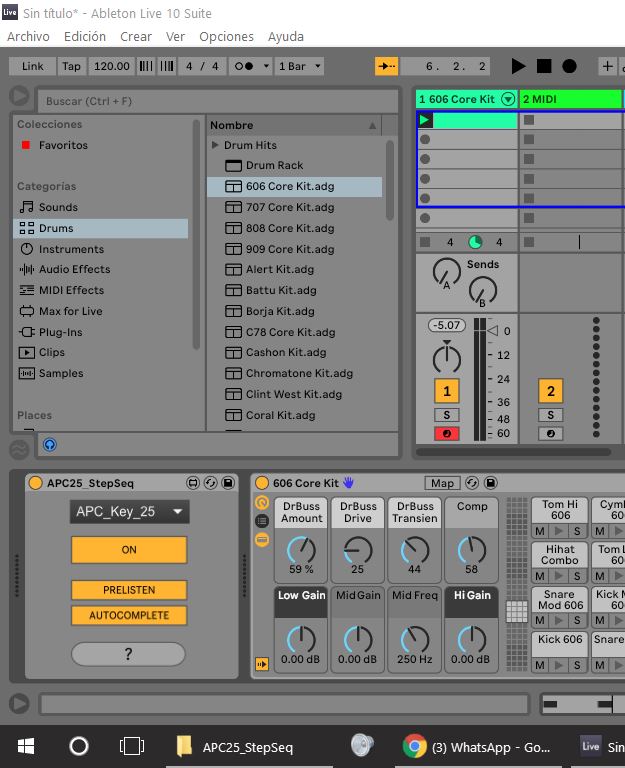625x768 pixels.
Task: Open the Crear menu
Action: tap(136, 37)
